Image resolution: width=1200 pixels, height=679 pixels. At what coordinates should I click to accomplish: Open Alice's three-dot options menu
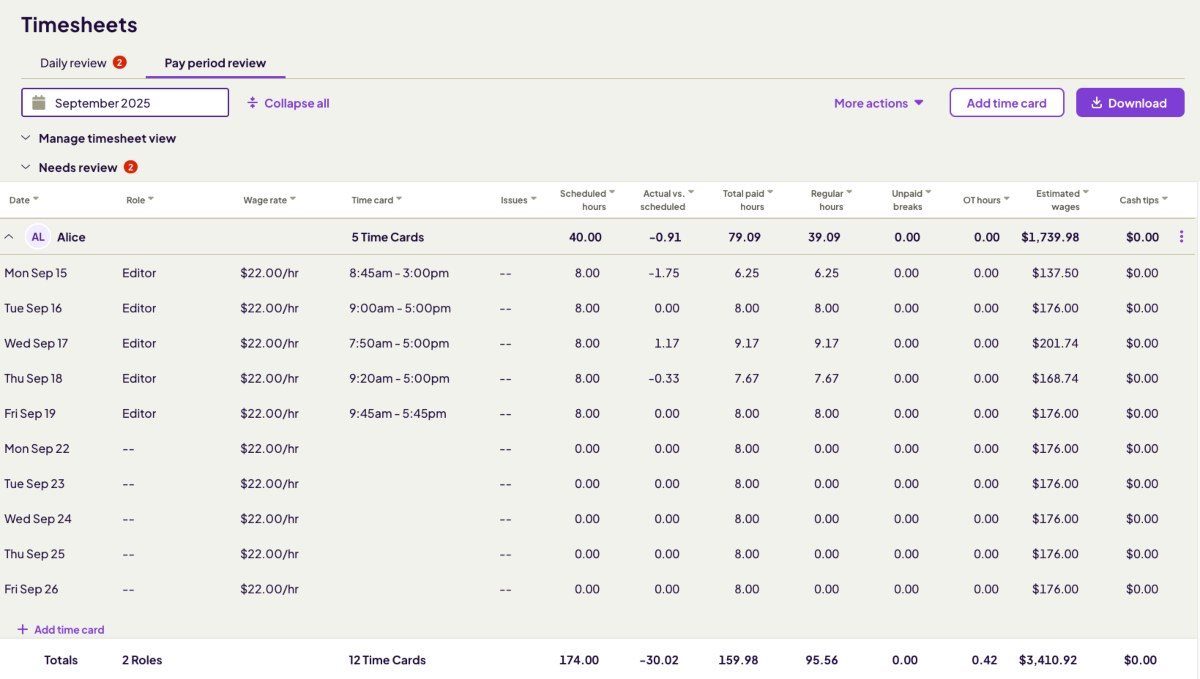click(1181, 237)
